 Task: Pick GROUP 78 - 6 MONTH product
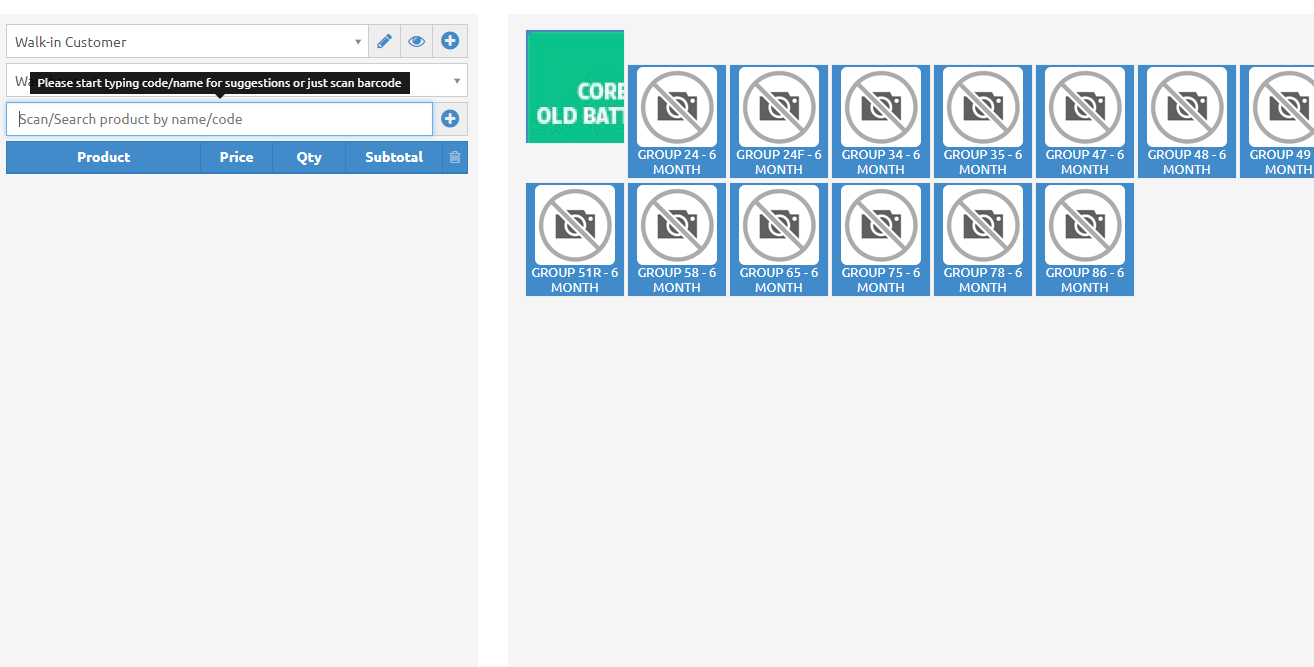[x=983, y=239]
